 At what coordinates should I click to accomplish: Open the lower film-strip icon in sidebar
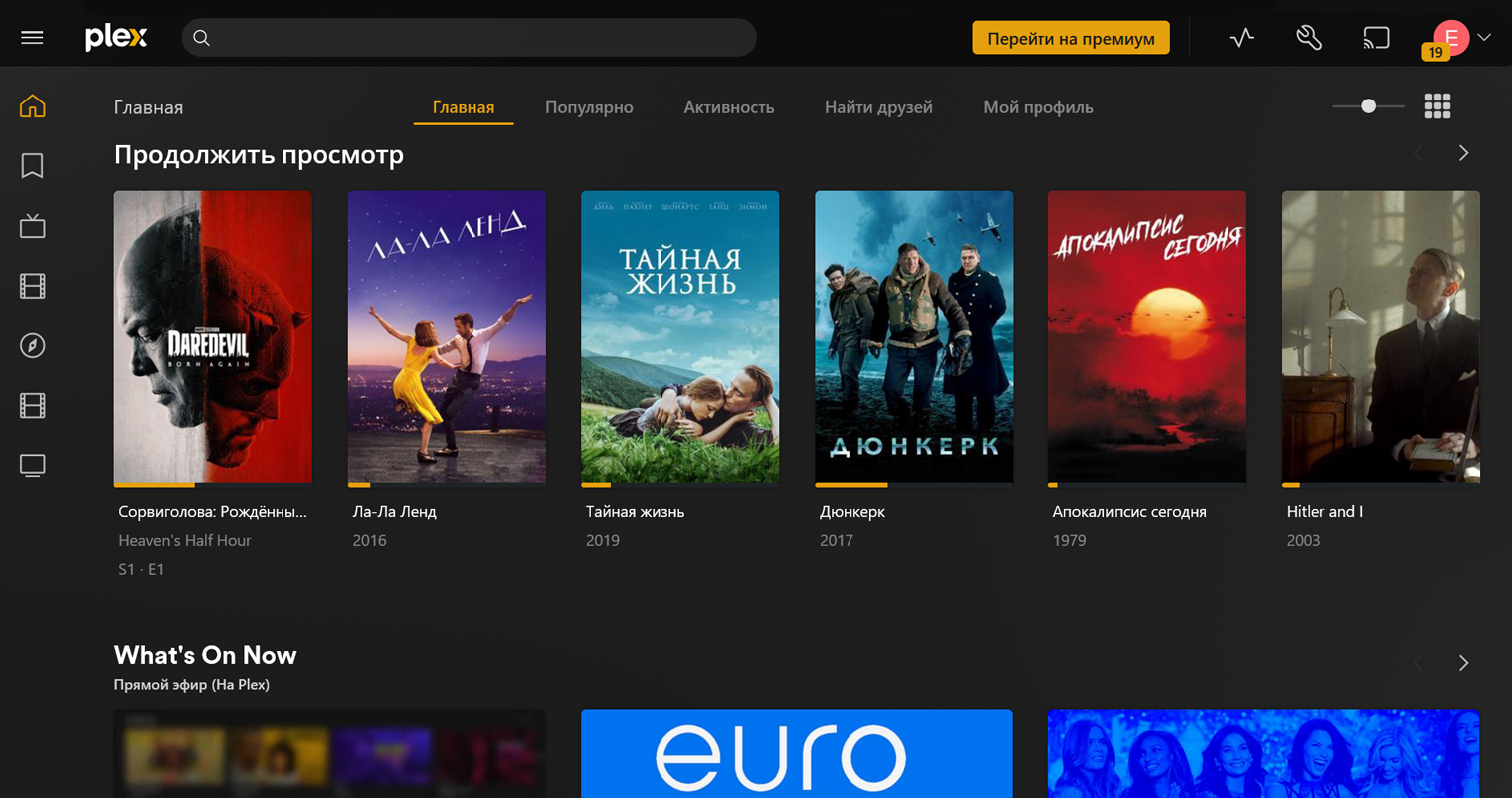(33, 405)
